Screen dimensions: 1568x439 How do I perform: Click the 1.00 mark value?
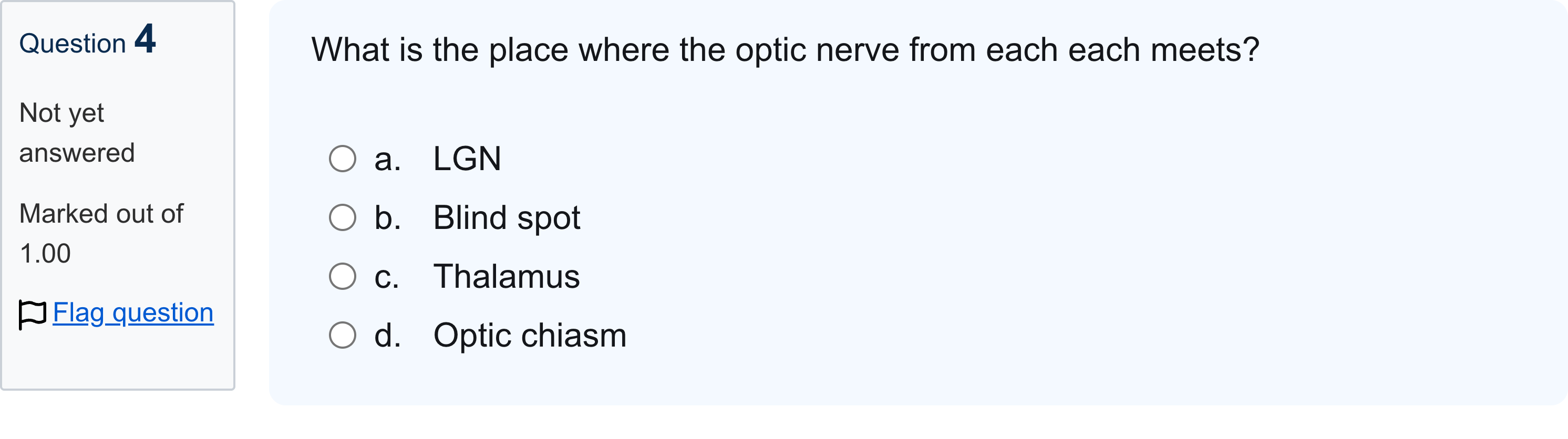pos(45,254)
